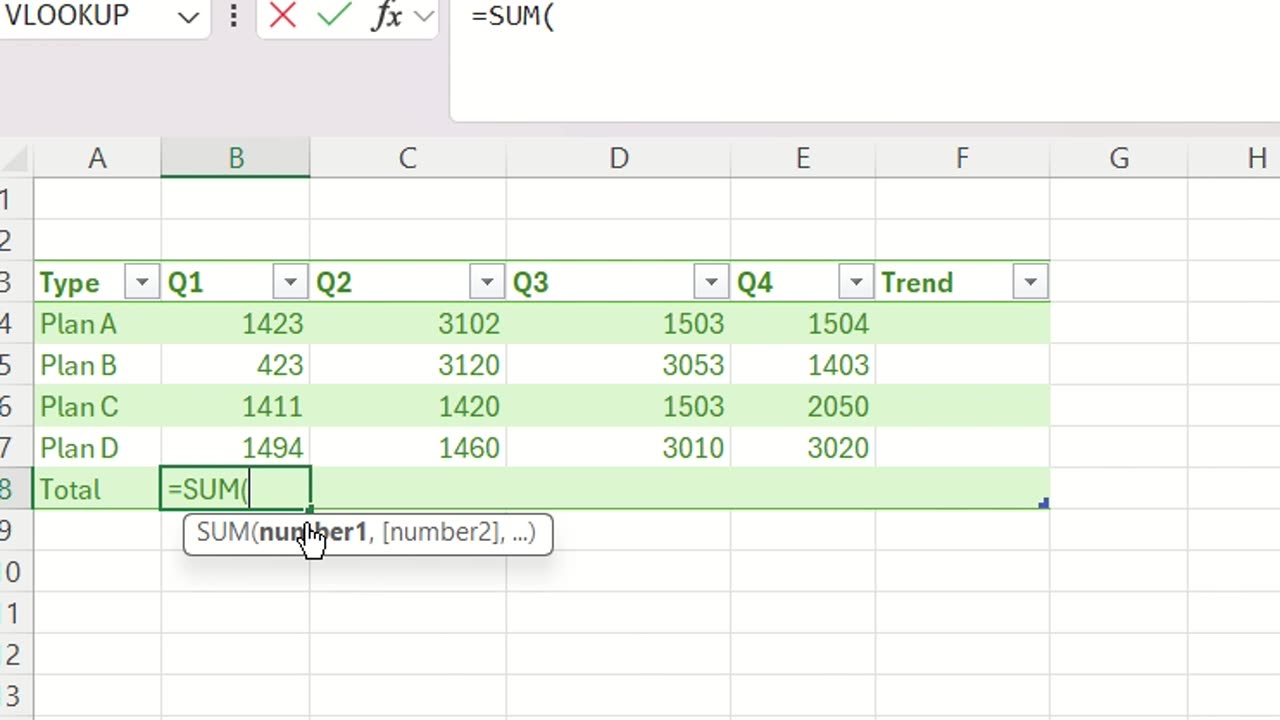
Task: Select Q4 value 1504 for Plan A
Action: click(803, 324)
